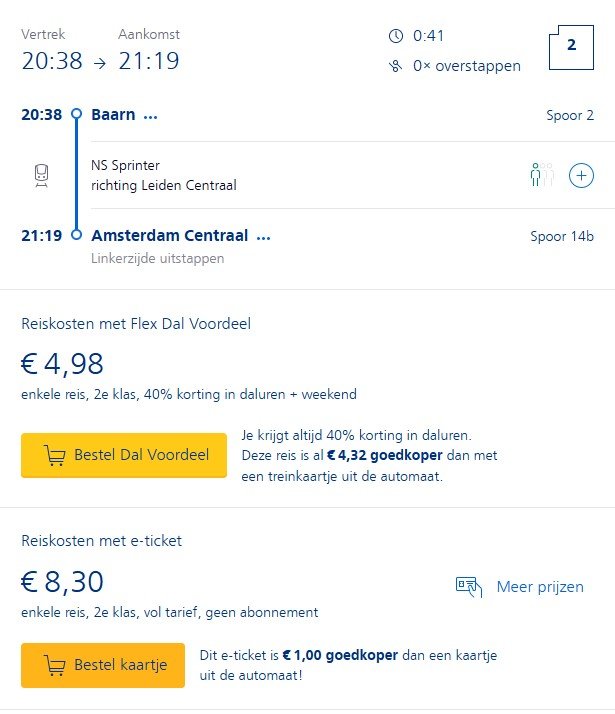
Task: Select the Amsterdam Centraal arrival station
Action: pyautogui.click(x=170, y=237)
